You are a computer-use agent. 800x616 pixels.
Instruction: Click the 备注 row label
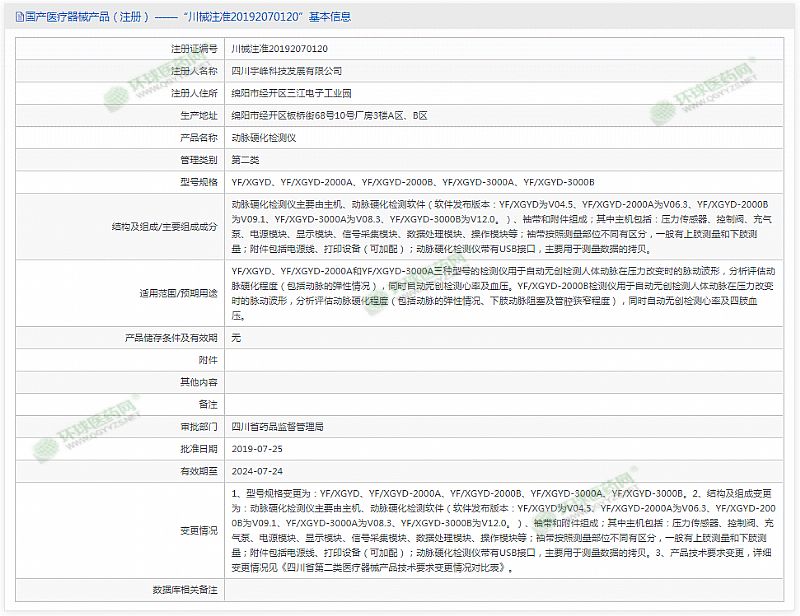207,404
